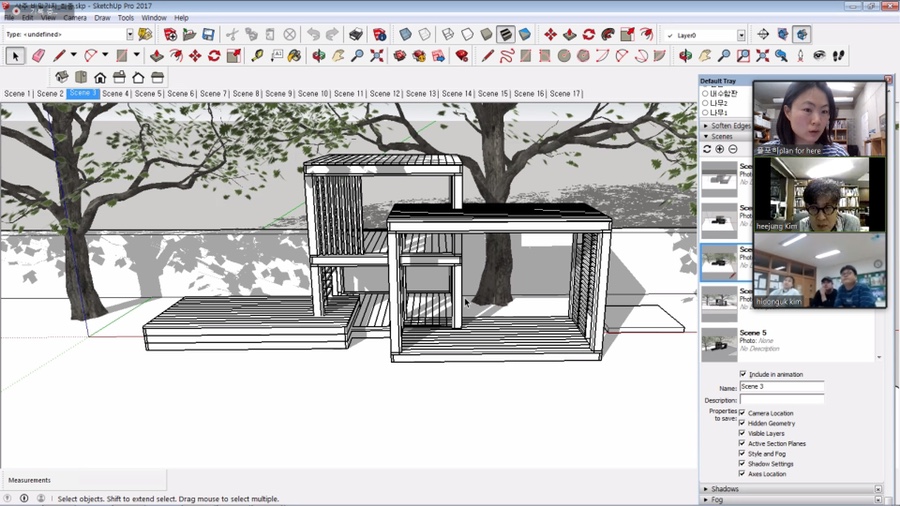
Task: Switch to the Scene 10 tab
Action: (x=313, y=94)
